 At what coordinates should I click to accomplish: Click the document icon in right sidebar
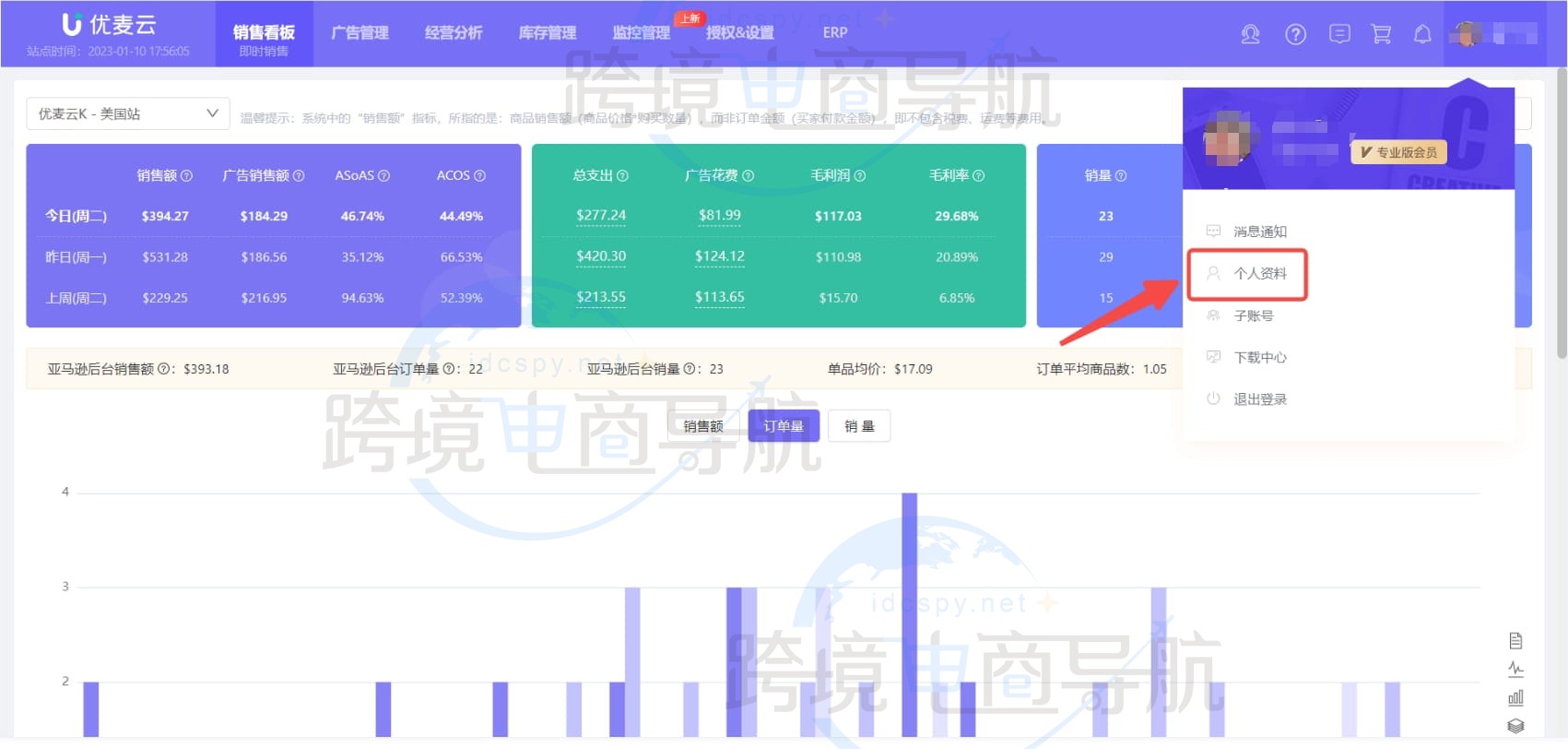[x=1515, y=641]
